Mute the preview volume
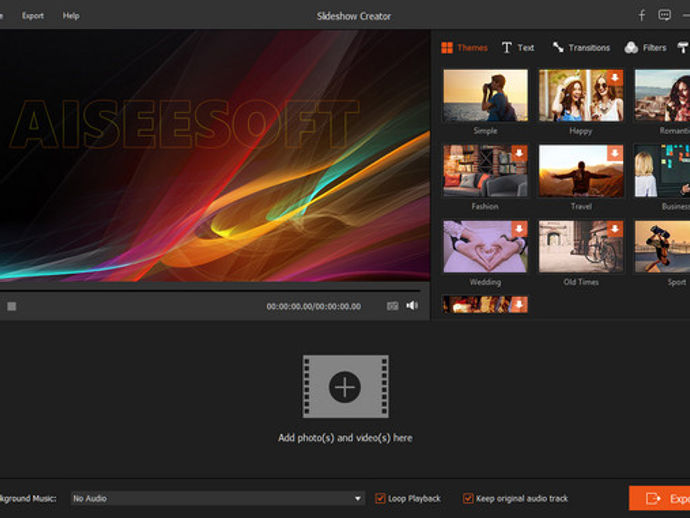The height and width of the screenshot is (518, 690). [x=412, y=305]
